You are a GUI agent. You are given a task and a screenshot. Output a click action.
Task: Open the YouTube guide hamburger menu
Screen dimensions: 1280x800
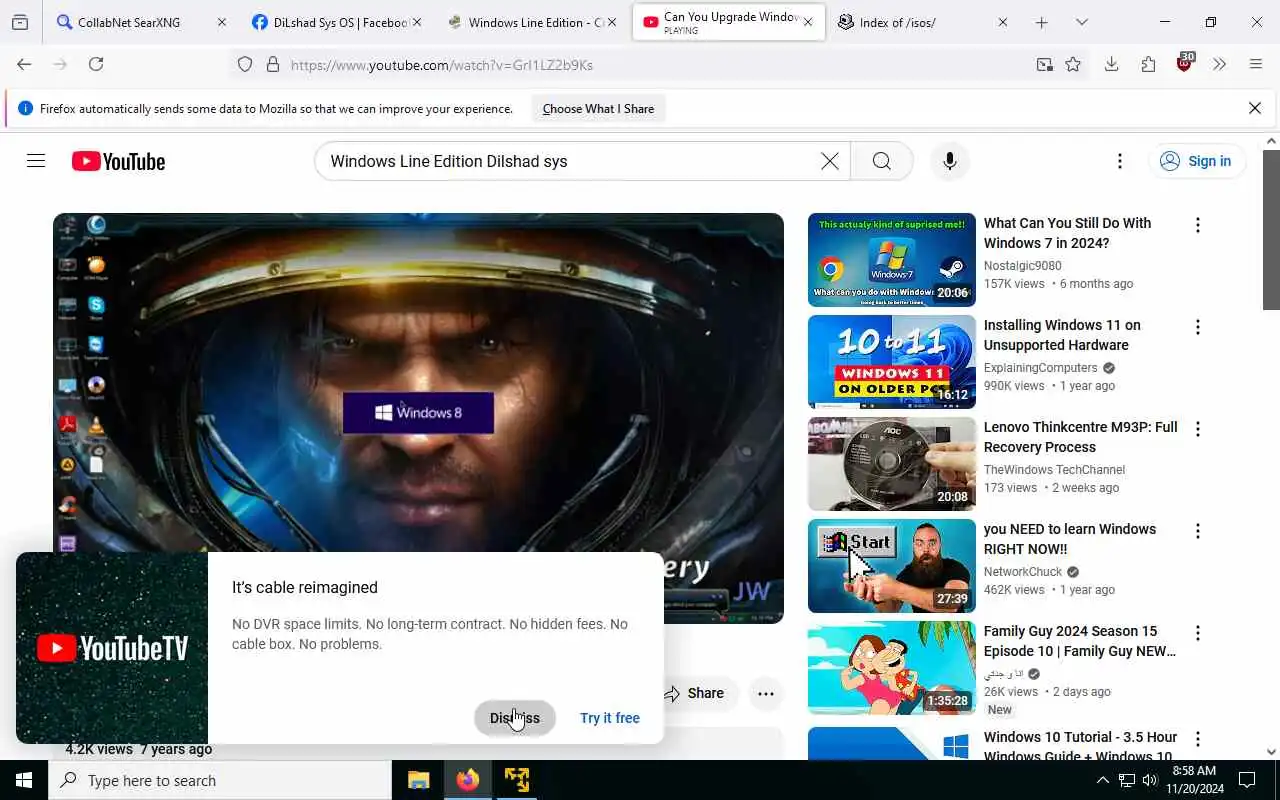pyautogui.click(x=36, y=161)
